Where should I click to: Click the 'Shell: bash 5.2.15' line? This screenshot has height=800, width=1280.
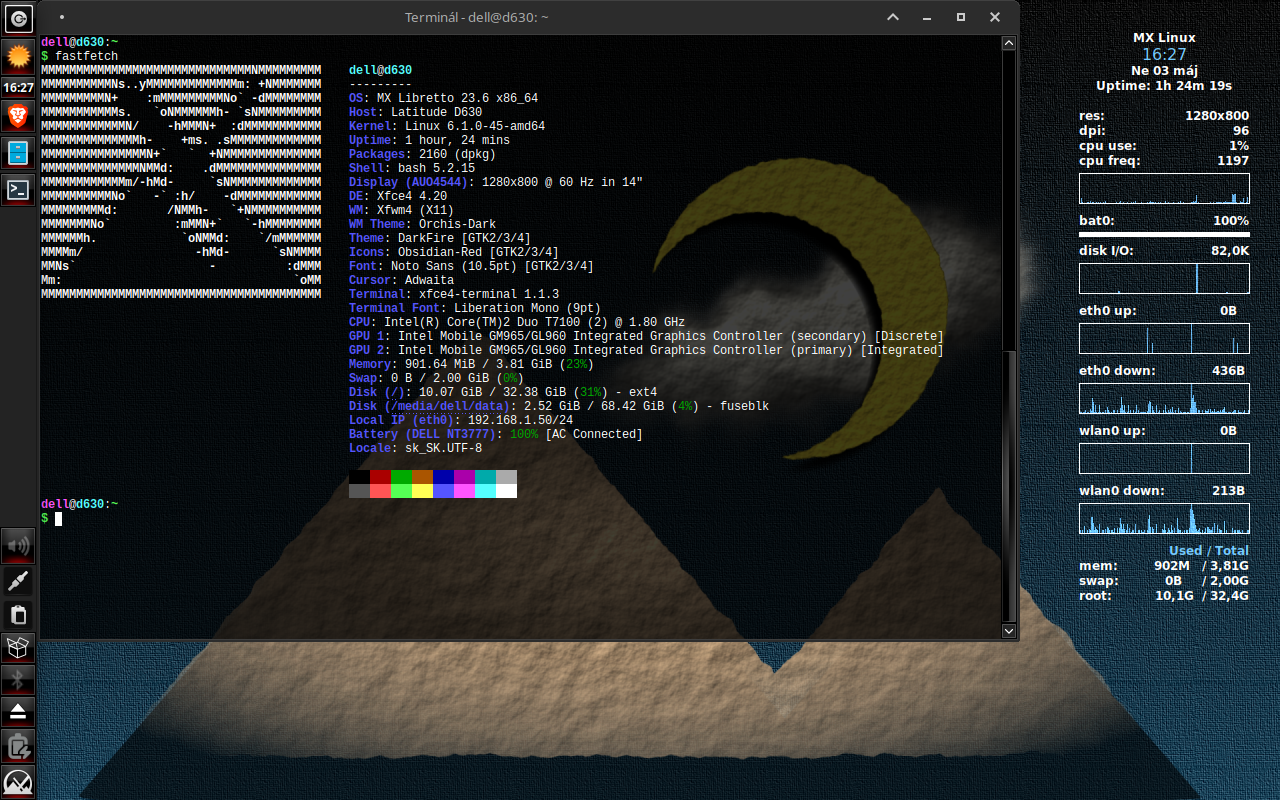click(x=412, y=168)
